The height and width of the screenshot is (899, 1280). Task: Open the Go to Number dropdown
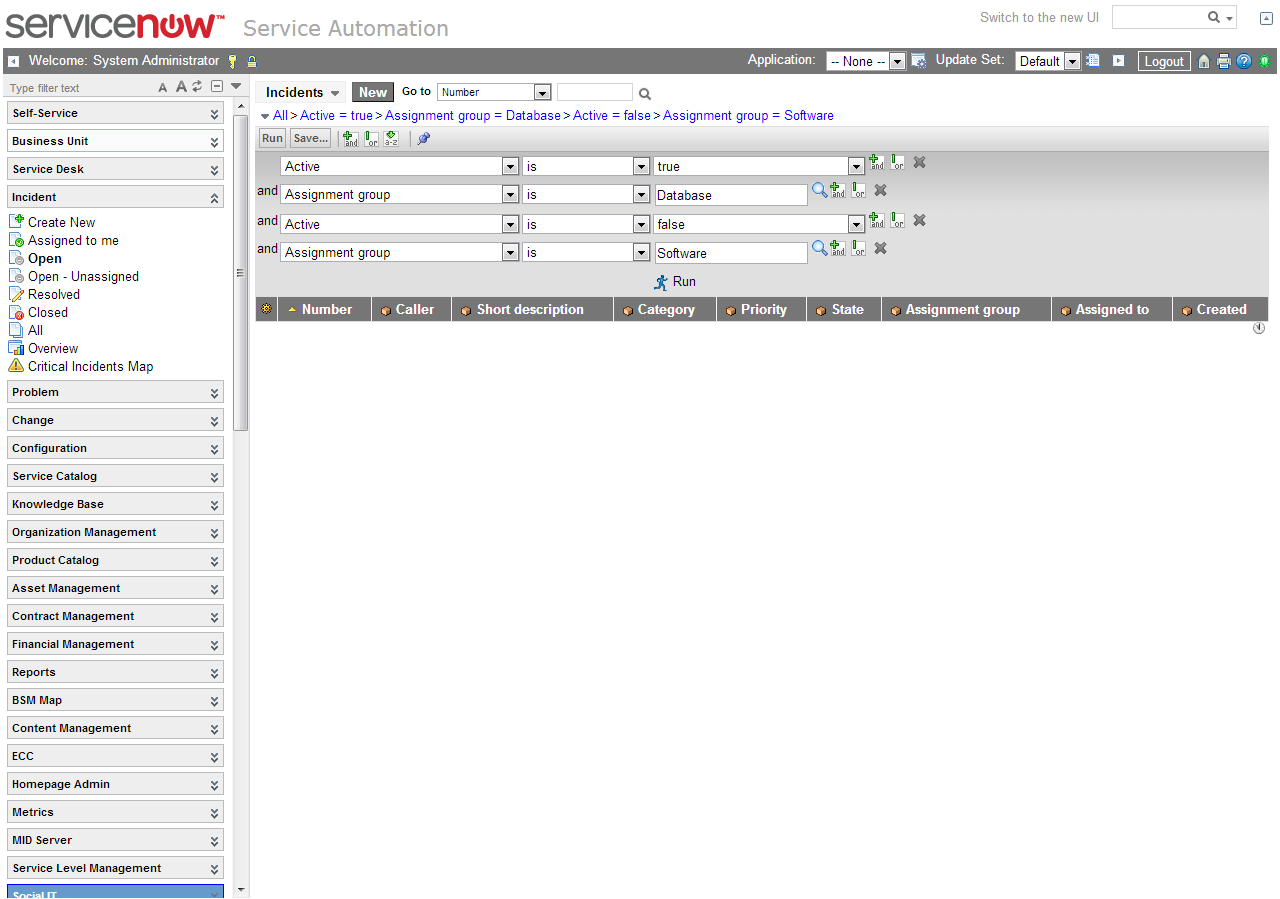[x=494, y=92]
